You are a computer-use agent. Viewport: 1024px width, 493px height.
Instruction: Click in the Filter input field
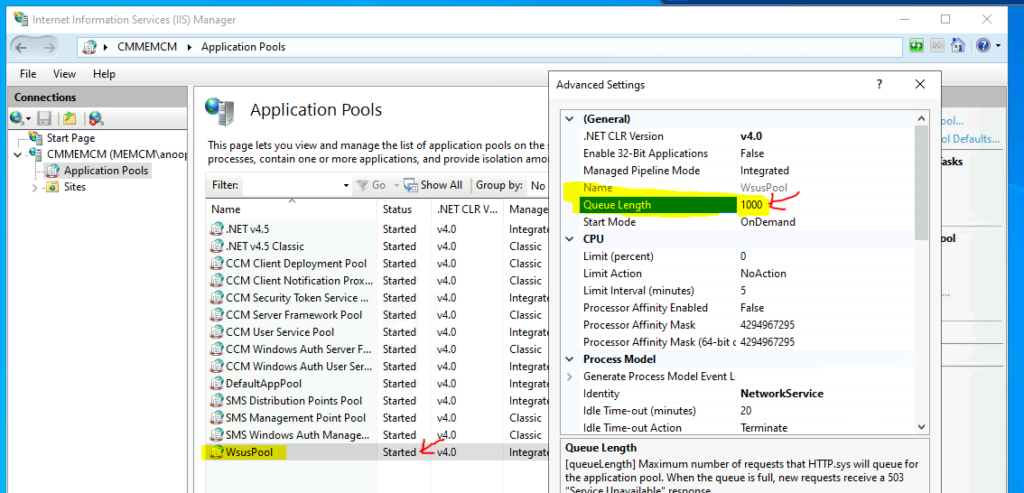coord(291,185)
